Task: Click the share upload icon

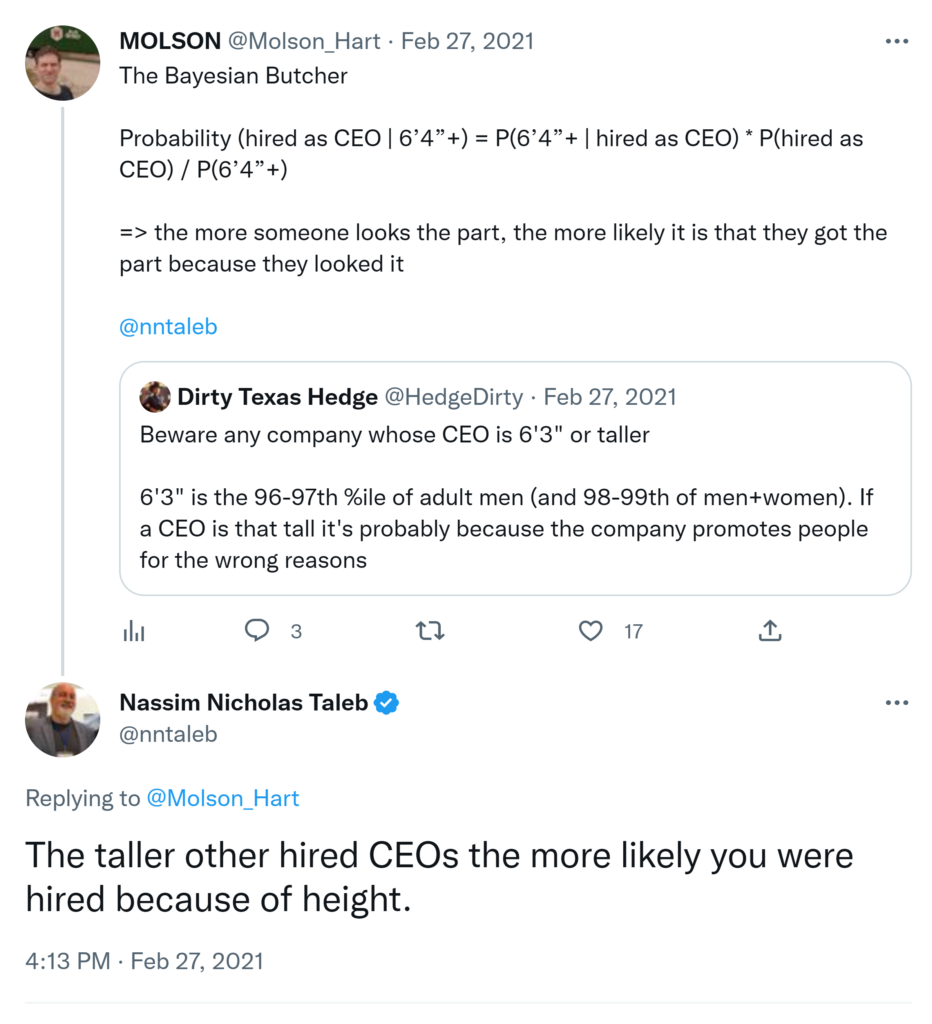Action: 769,631
